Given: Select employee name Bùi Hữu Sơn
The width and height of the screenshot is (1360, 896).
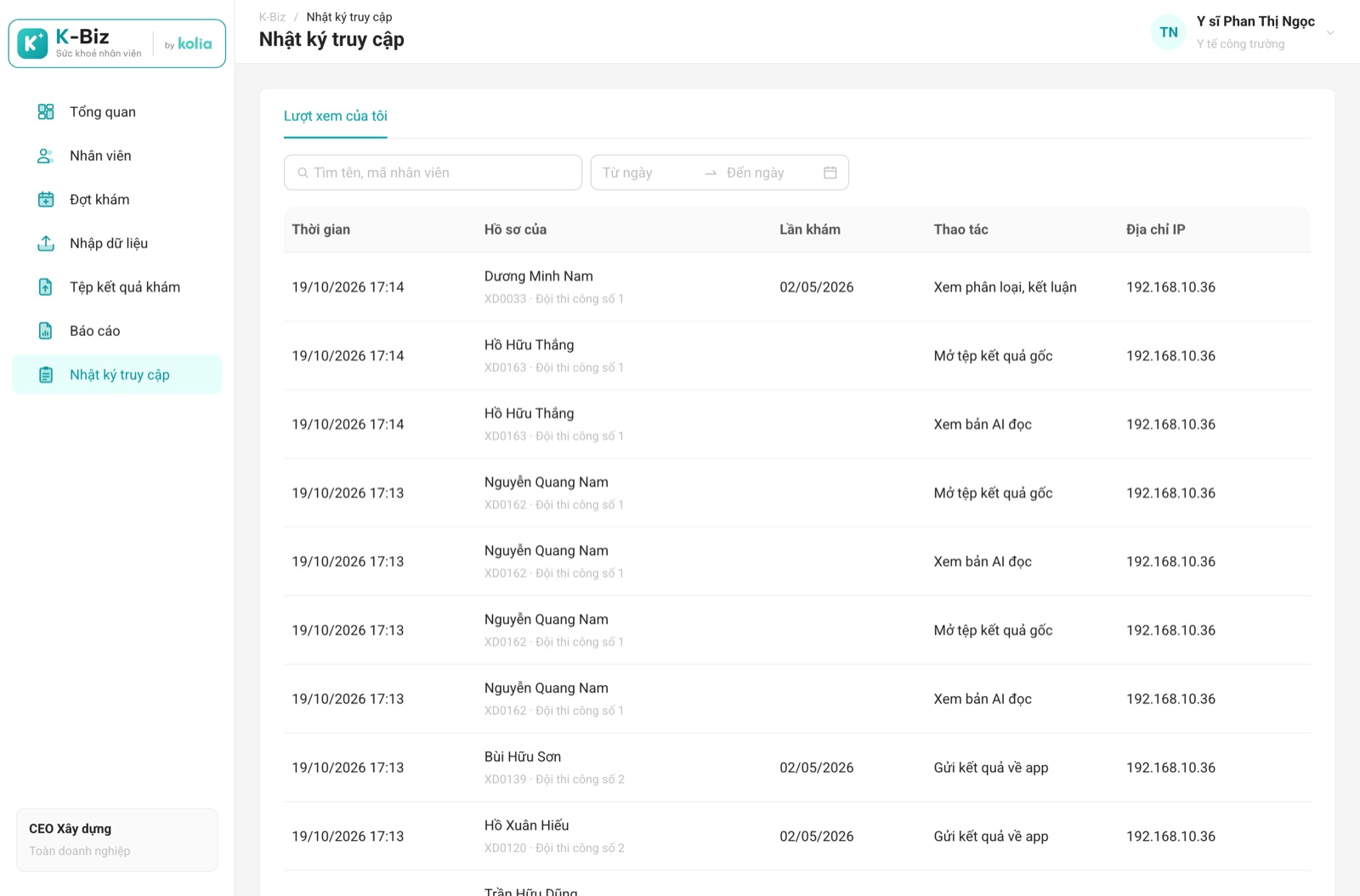Looking at the screenshot, I should 523,757.
